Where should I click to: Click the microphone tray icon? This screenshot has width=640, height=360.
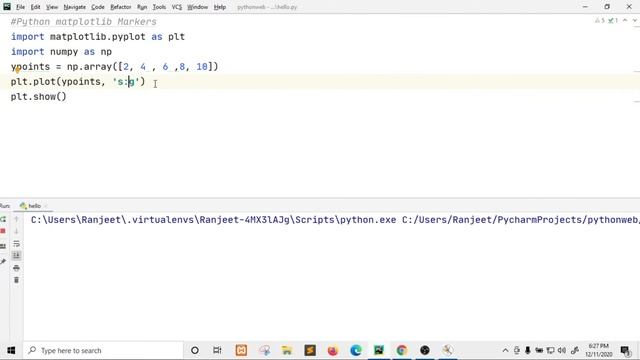pos(528,350)
